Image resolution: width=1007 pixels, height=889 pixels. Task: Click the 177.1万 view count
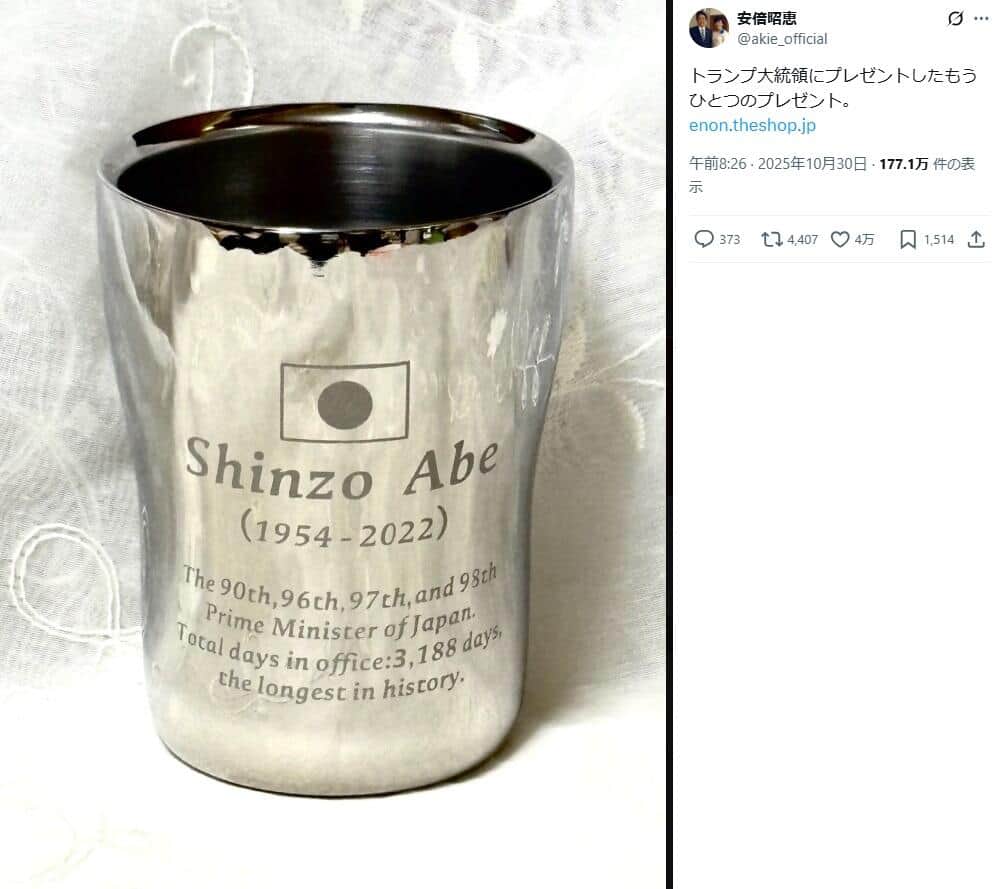[x=904, y=164]
